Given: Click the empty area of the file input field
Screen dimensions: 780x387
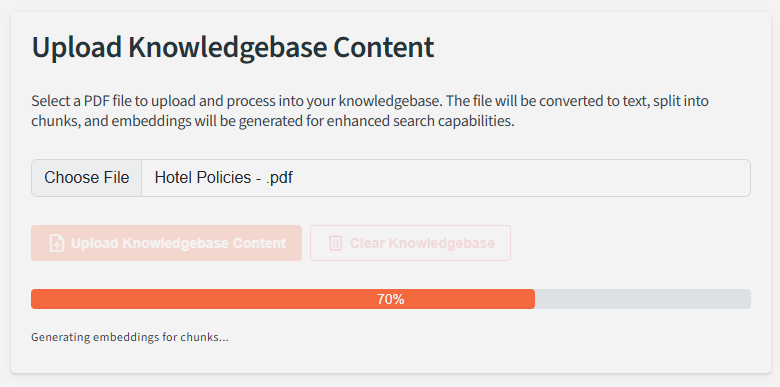Looking at the screenshot, I should 522,178.
